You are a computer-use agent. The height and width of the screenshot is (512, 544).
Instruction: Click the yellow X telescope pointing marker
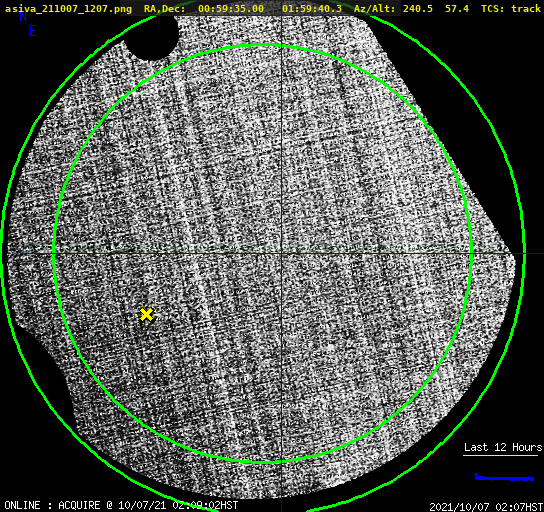146,315
